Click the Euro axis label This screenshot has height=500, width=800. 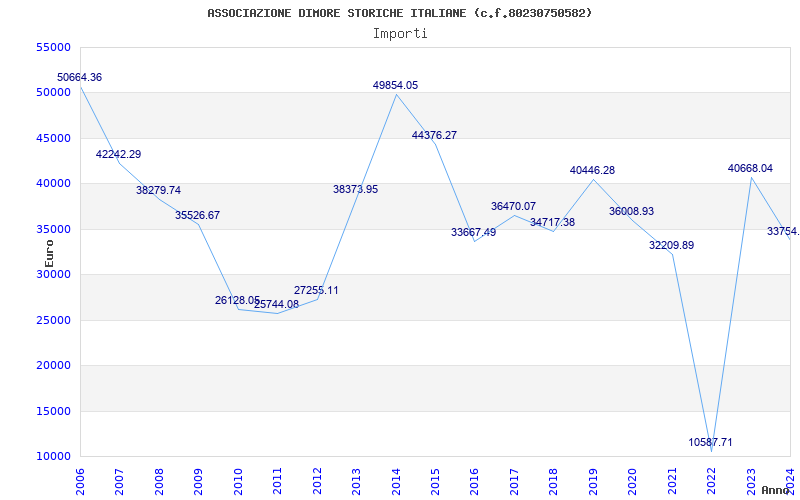[x=49, y=254]
